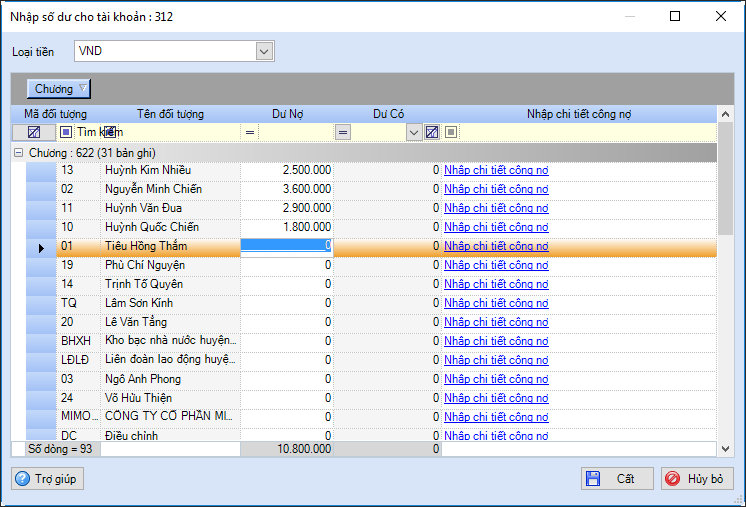Viewport: 746px width, 507px height.
Task: Click the equals operator icon in the Dư Nợ filter
Action: click(250, 132)
